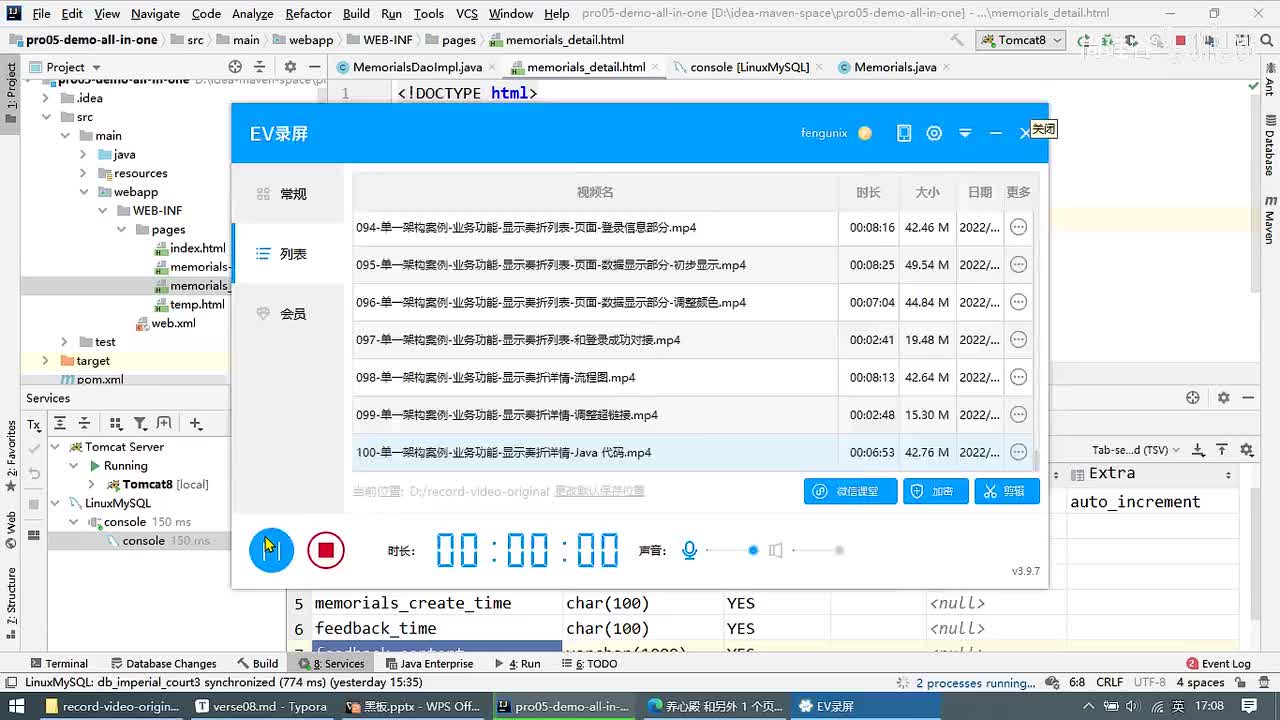
Task: Select the 098 流程图.mp4 video row
Action: pos(692,377)
